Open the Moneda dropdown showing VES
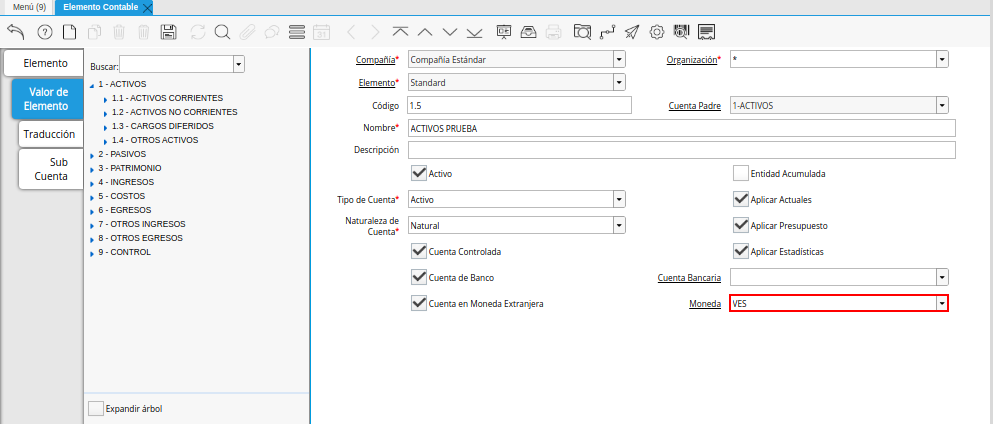The width and height of the screenshot is (993, 424). 941,303
